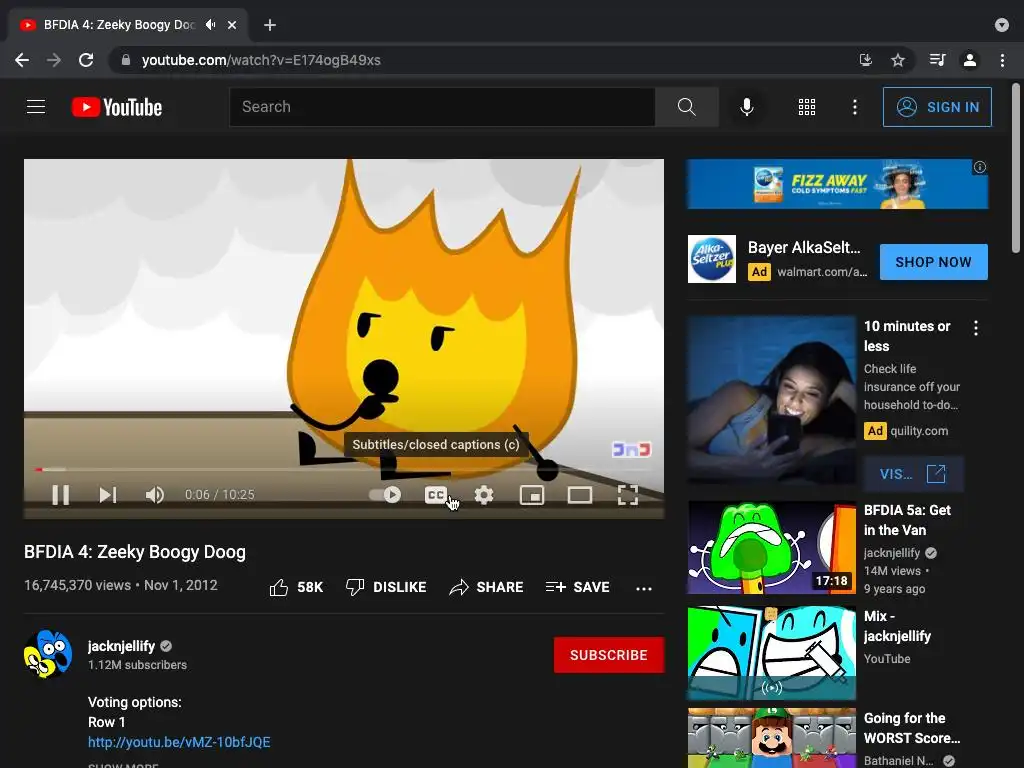This screenshot has width=1024, height=768.
Task: Go forward in browser history
Action: coord(54,60)
